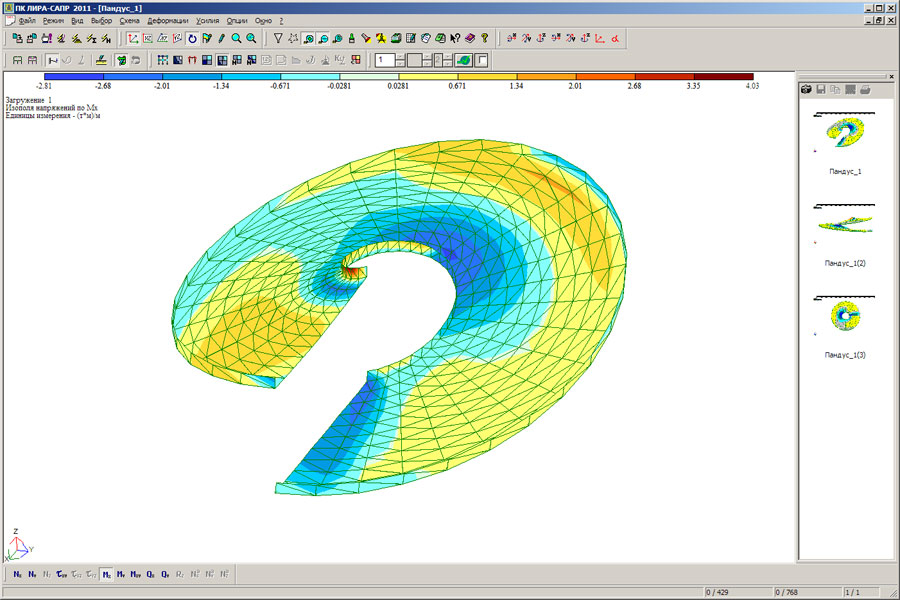Open the Схема menu
The image size is (900, 600).
[129, 20]
